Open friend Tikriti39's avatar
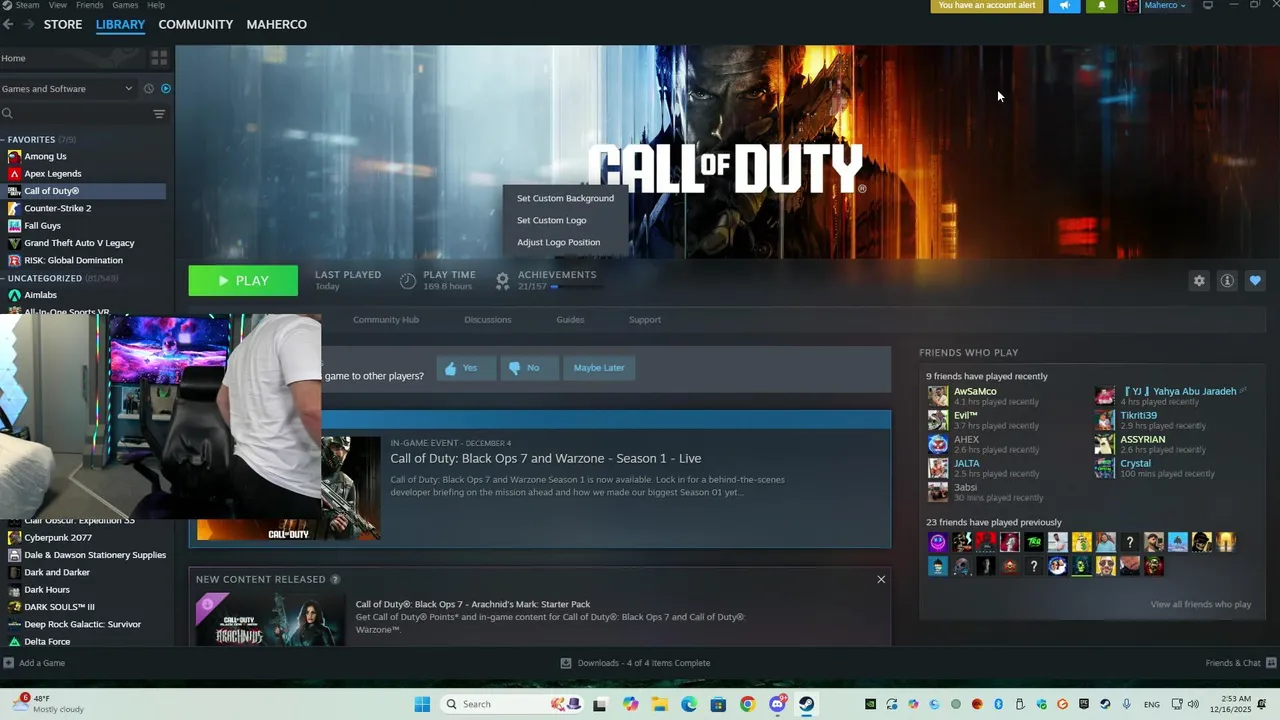 tap(1105, 420)
